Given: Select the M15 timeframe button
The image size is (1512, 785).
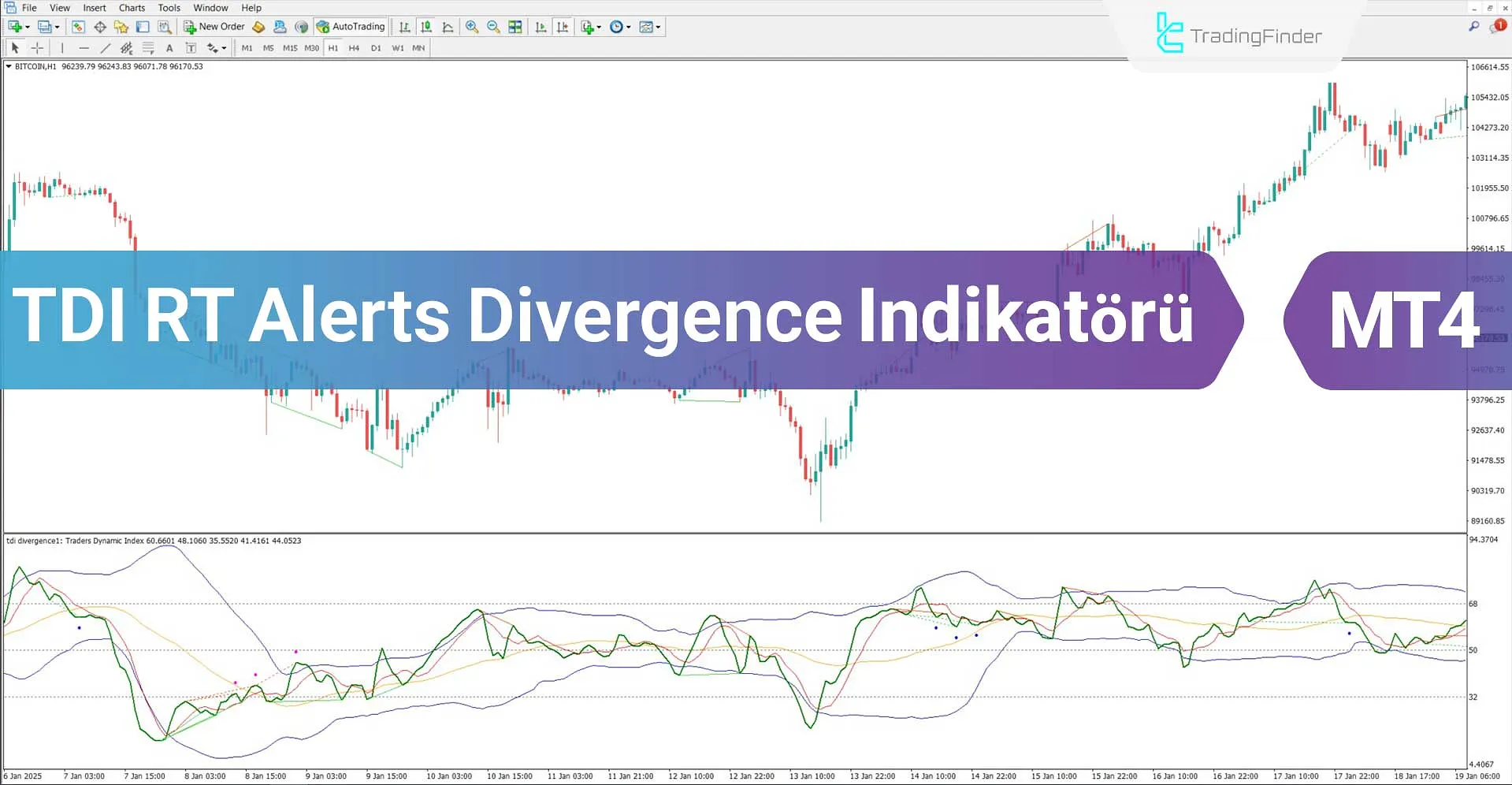Looking at the screenshot, I should (x=289, y=47).
